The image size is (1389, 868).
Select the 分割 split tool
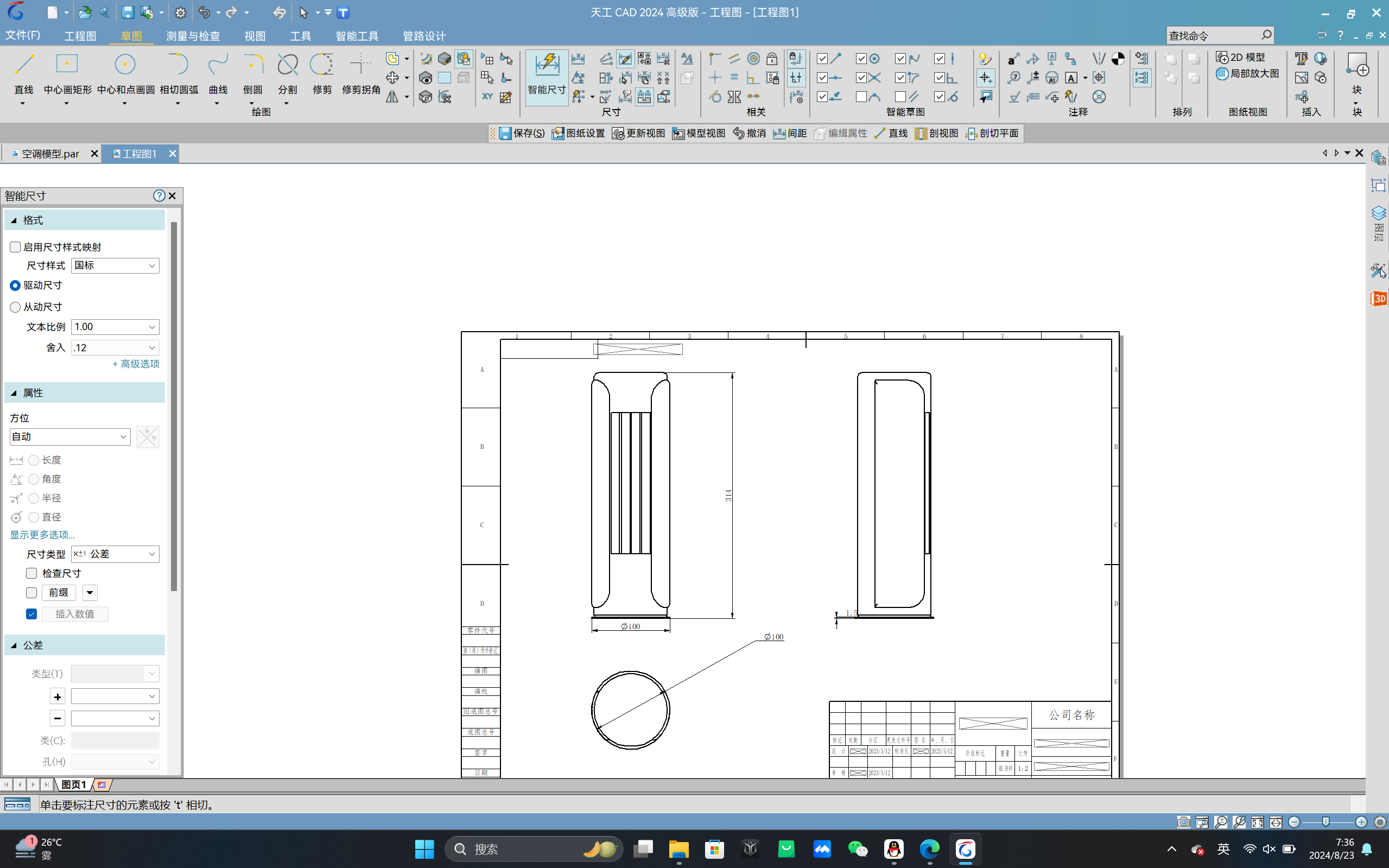click(x=288, y=73)
